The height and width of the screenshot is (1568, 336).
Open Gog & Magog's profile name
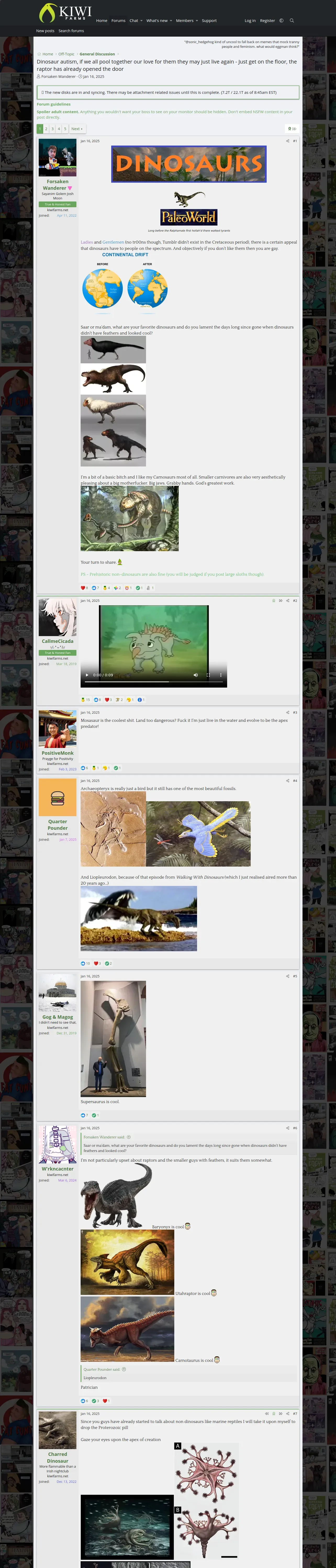(57, 1017)
